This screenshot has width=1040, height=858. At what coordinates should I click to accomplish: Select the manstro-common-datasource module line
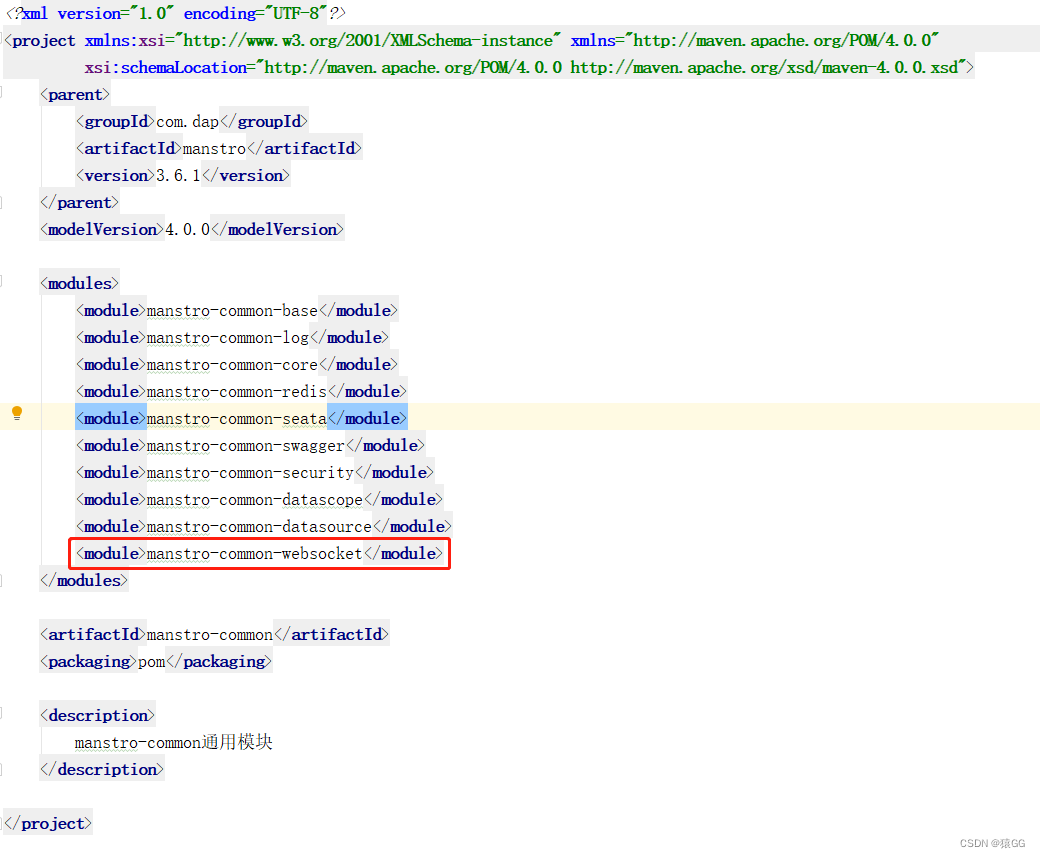[x=263, y=526]
